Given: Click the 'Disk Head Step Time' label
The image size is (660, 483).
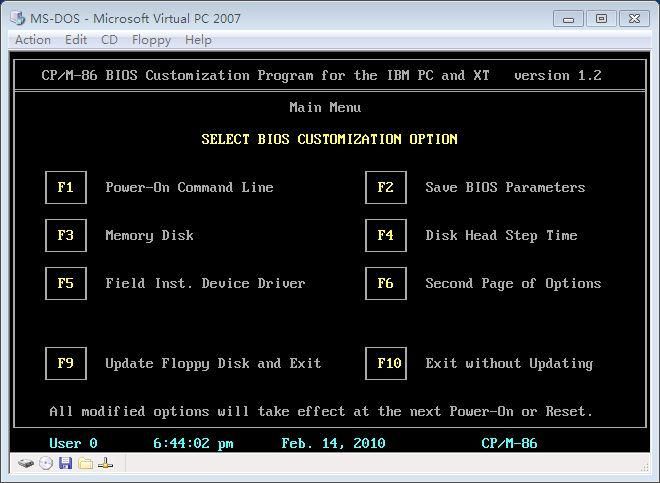Looking at the screenshot, I should tap(501, 236).
